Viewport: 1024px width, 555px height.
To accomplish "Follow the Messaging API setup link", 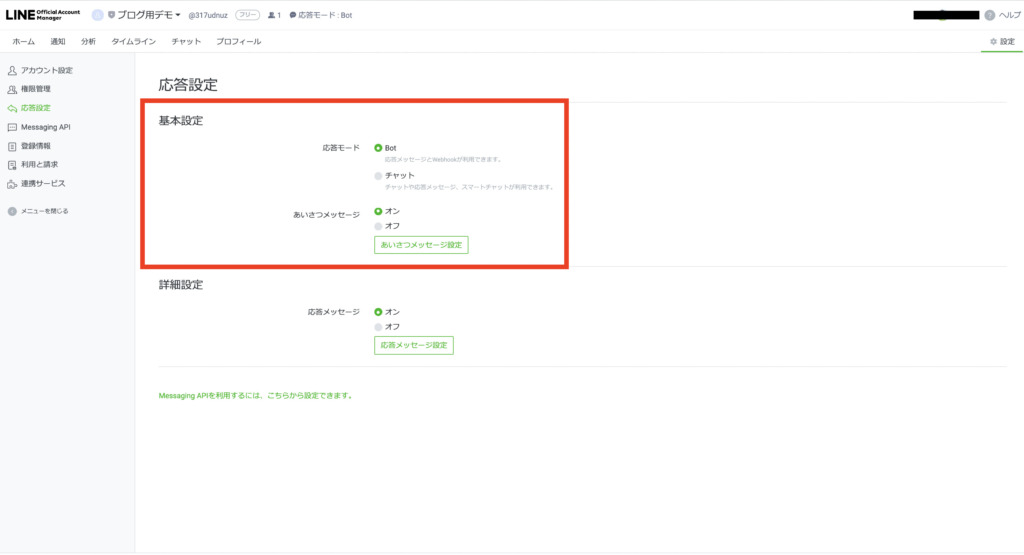I will [x=256, y=396].
